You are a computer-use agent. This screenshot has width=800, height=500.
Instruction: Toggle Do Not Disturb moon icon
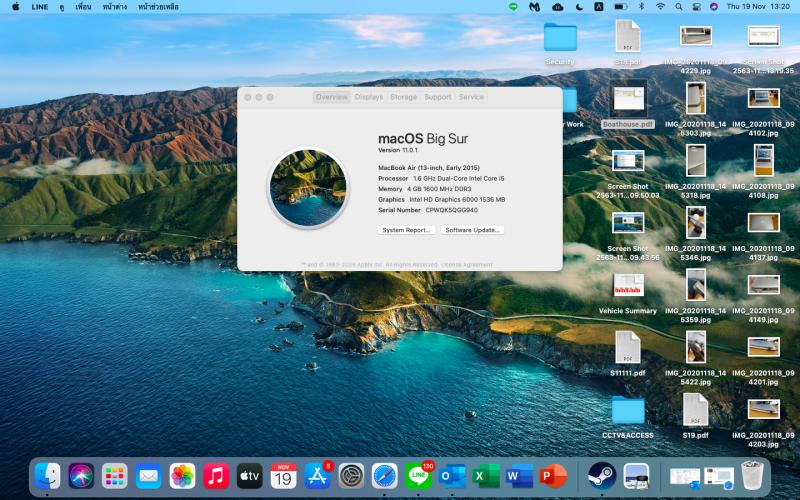579,7
